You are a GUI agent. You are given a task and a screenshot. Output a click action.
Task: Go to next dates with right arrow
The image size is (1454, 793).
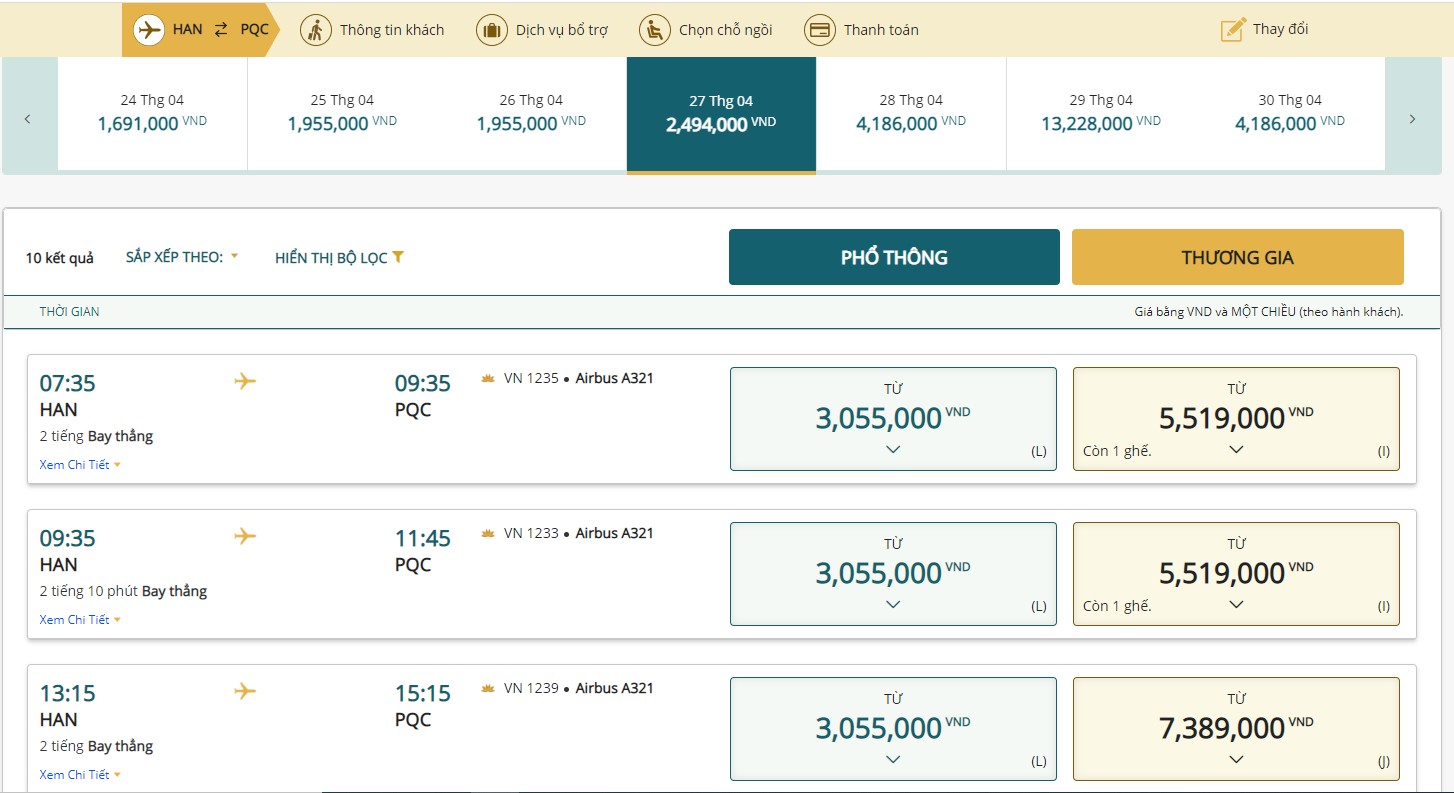pos(1412,119)
